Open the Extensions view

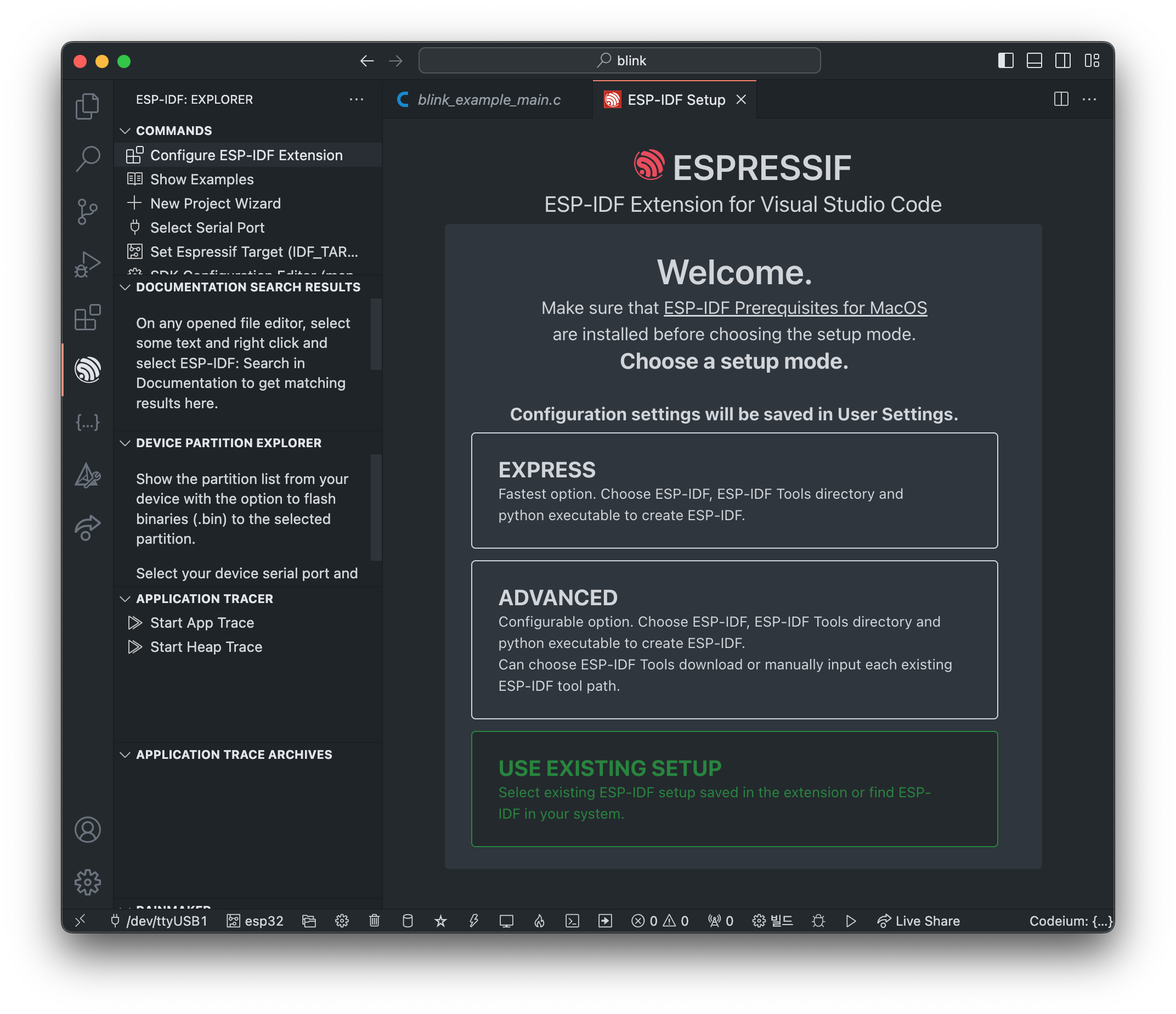[87, 317]
